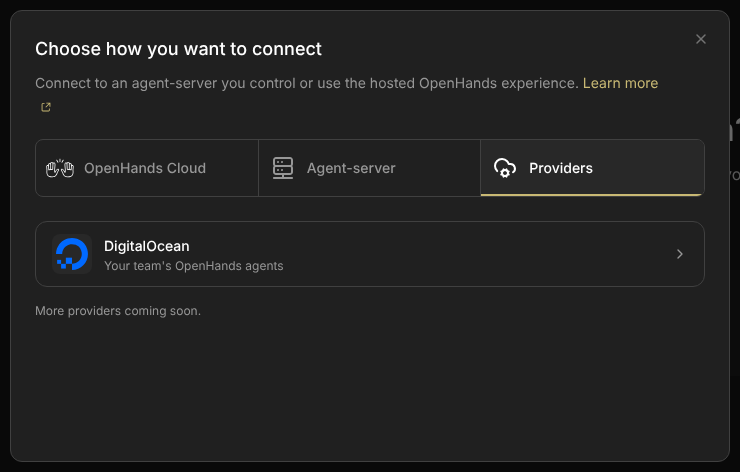Choose the DigitalOcean provider name
The image size is (740, 472).
coord(147,246)
